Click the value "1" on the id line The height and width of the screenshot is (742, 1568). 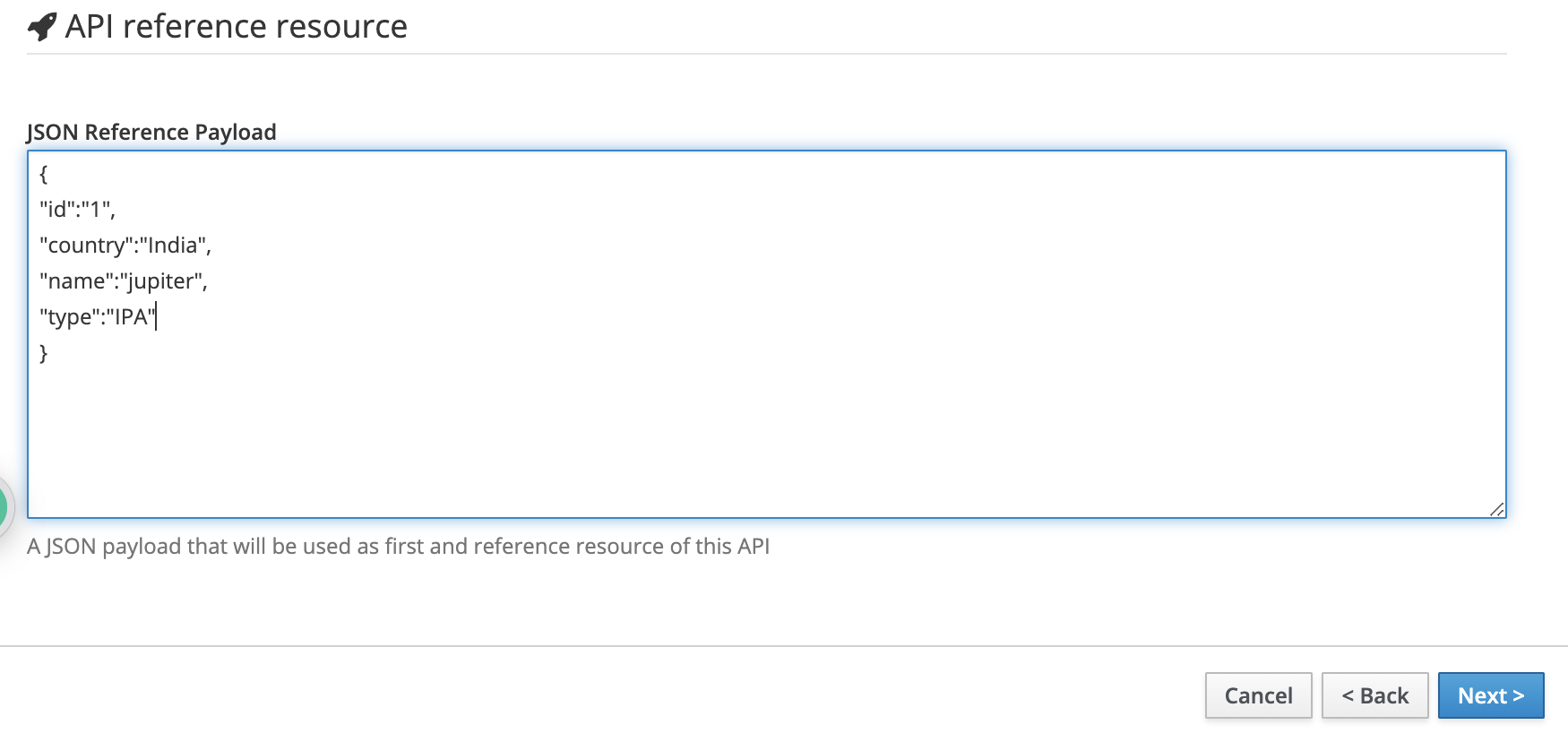pyautogui.click(x=96, y=210)
